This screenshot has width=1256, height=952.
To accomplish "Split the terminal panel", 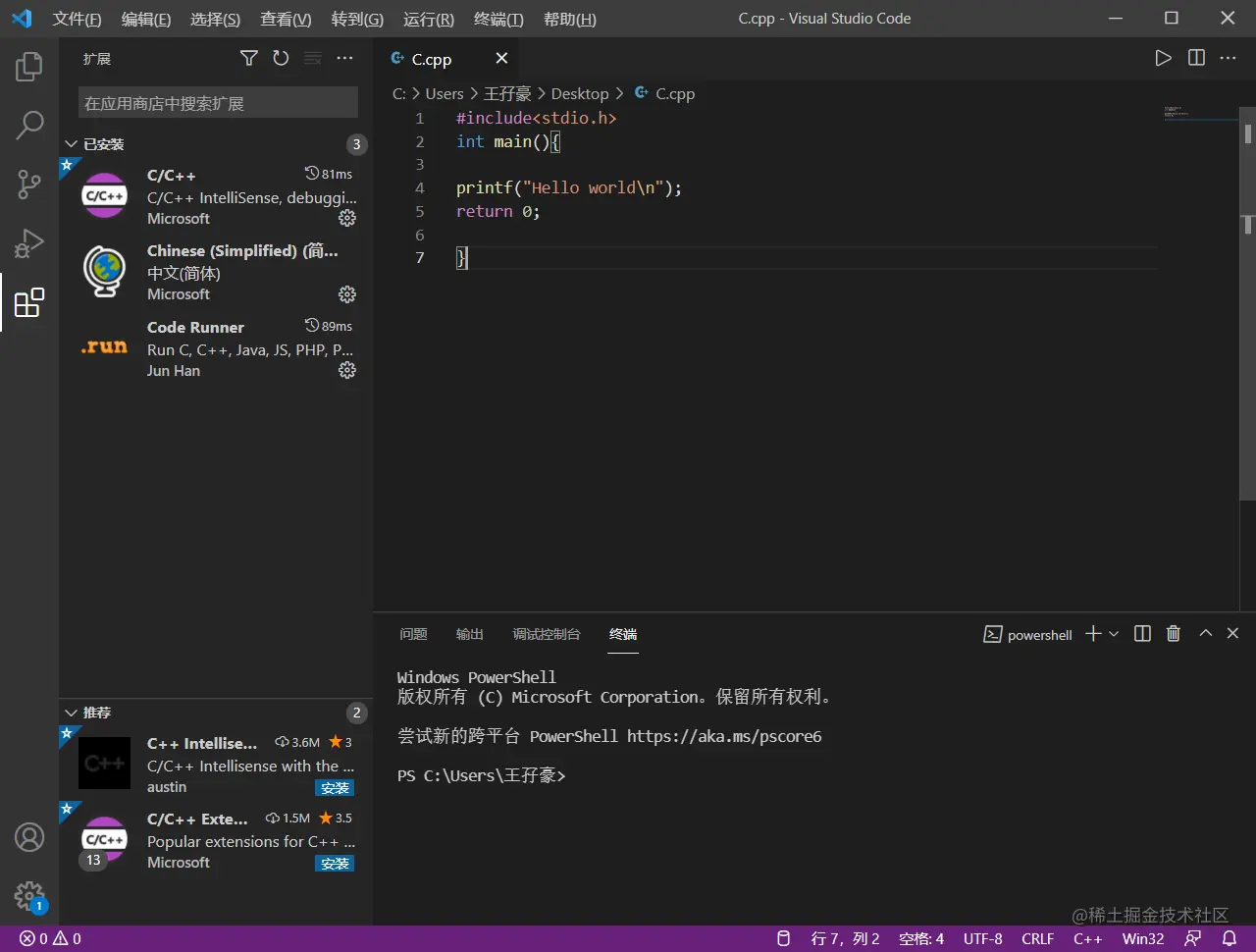I will pyautogui.click(x=1142, y=634).
